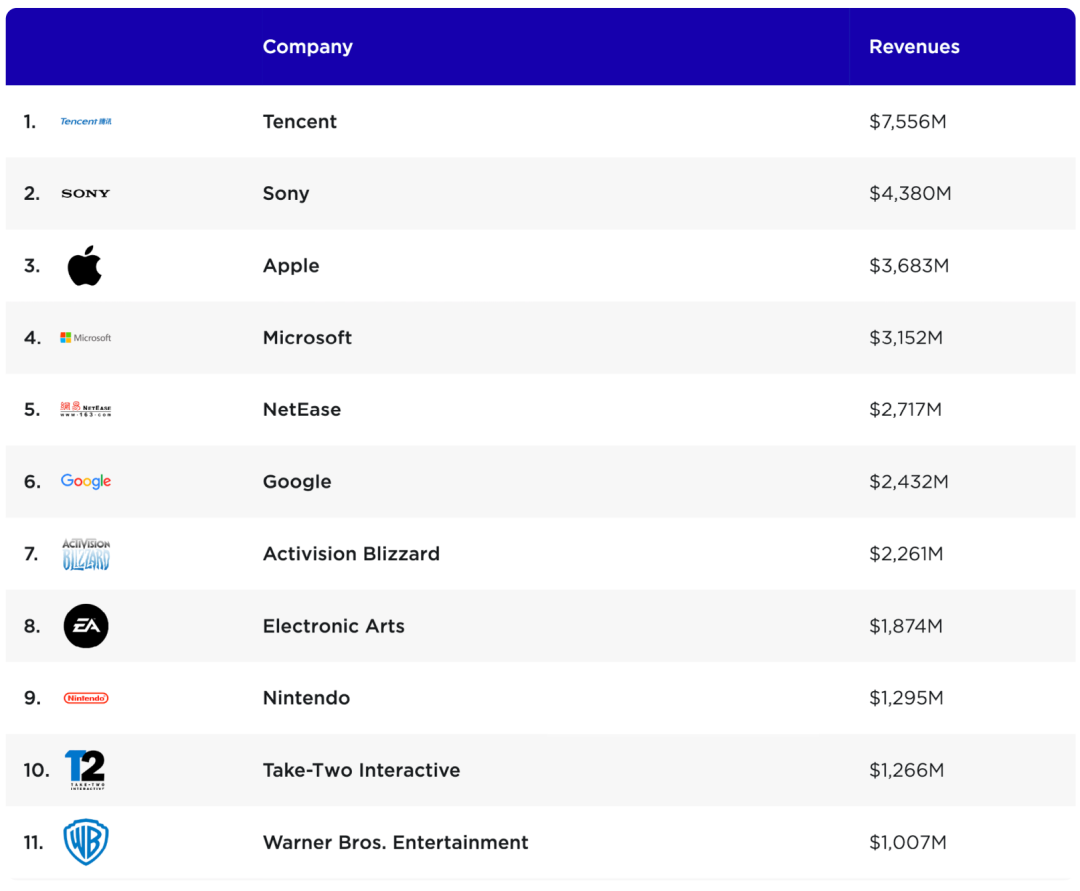This screenshot has height=891, width=1080.
Task: Click Warner Bros. Entertainment name
Action: coord(395,842)
